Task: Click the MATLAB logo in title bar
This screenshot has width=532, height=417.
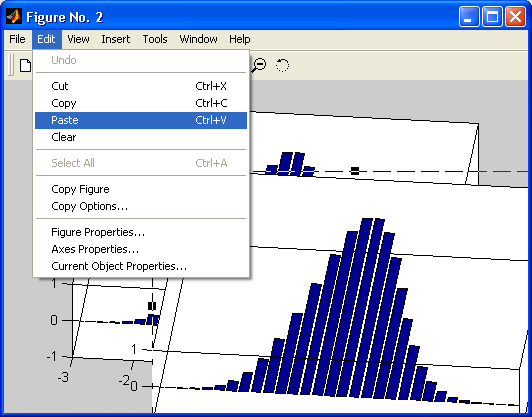Action: click(x=14, y=17)
